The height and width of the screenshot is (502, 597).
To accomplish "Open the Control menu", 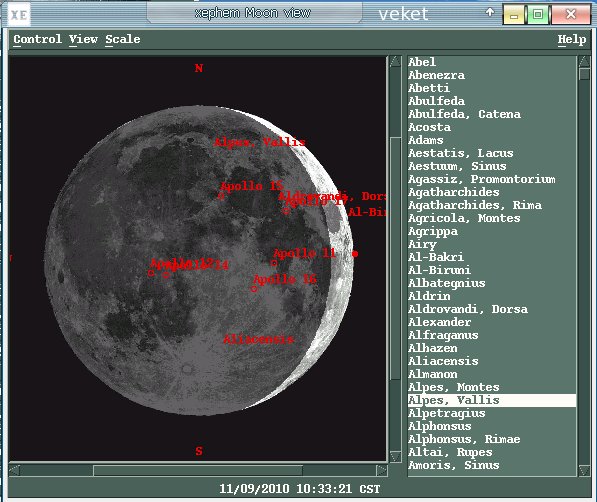I will coord(37,39).
